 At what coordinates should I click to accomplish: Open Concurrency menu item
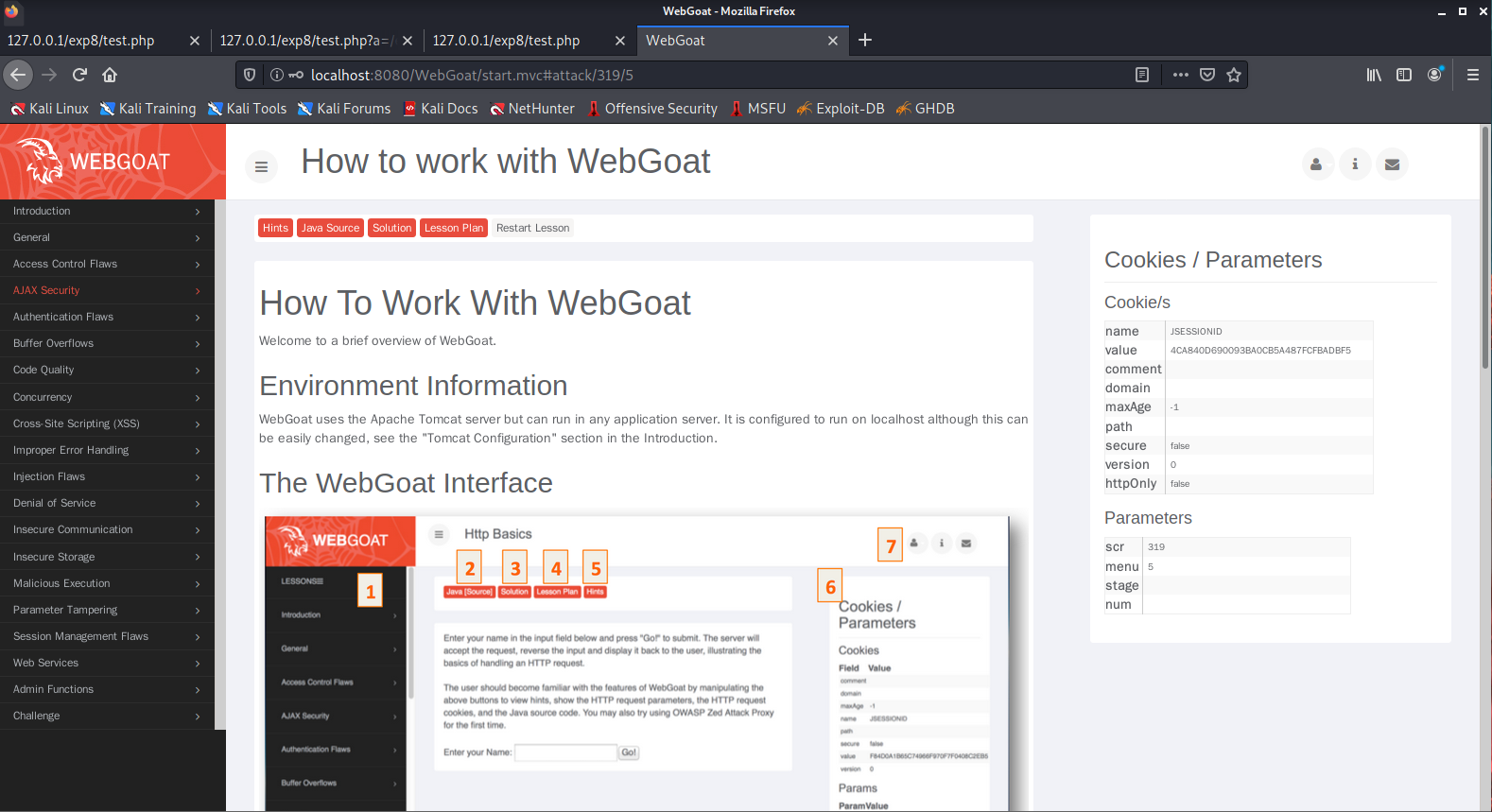point(107,397)
